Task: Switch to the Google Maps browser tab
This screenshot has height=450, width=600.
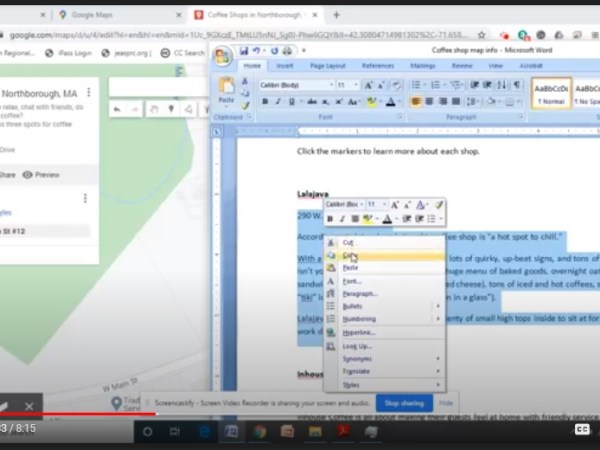Action: pos(120,15)
